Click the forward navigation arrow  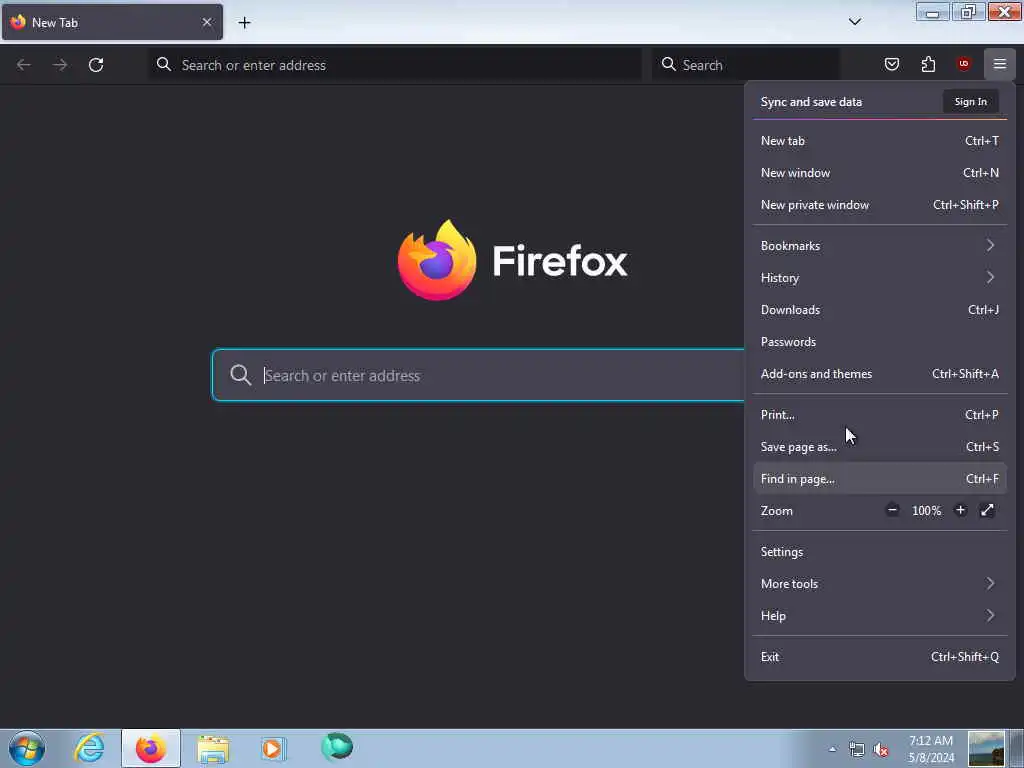click(60, 65)
